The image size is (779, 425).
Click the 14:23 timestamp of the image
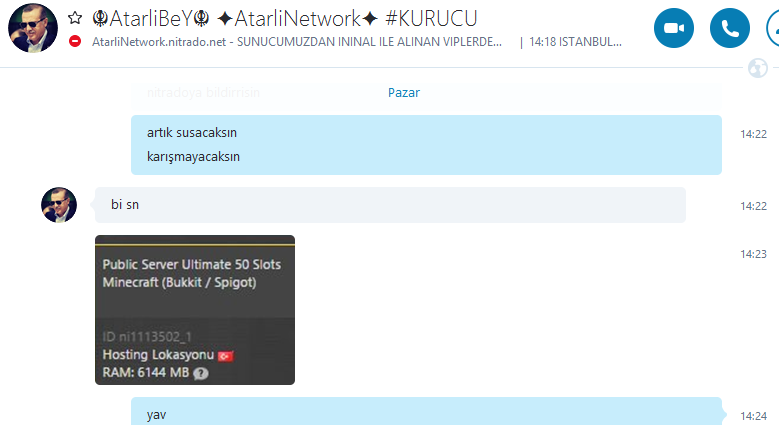pyautogui.click(x=753, y=254)
